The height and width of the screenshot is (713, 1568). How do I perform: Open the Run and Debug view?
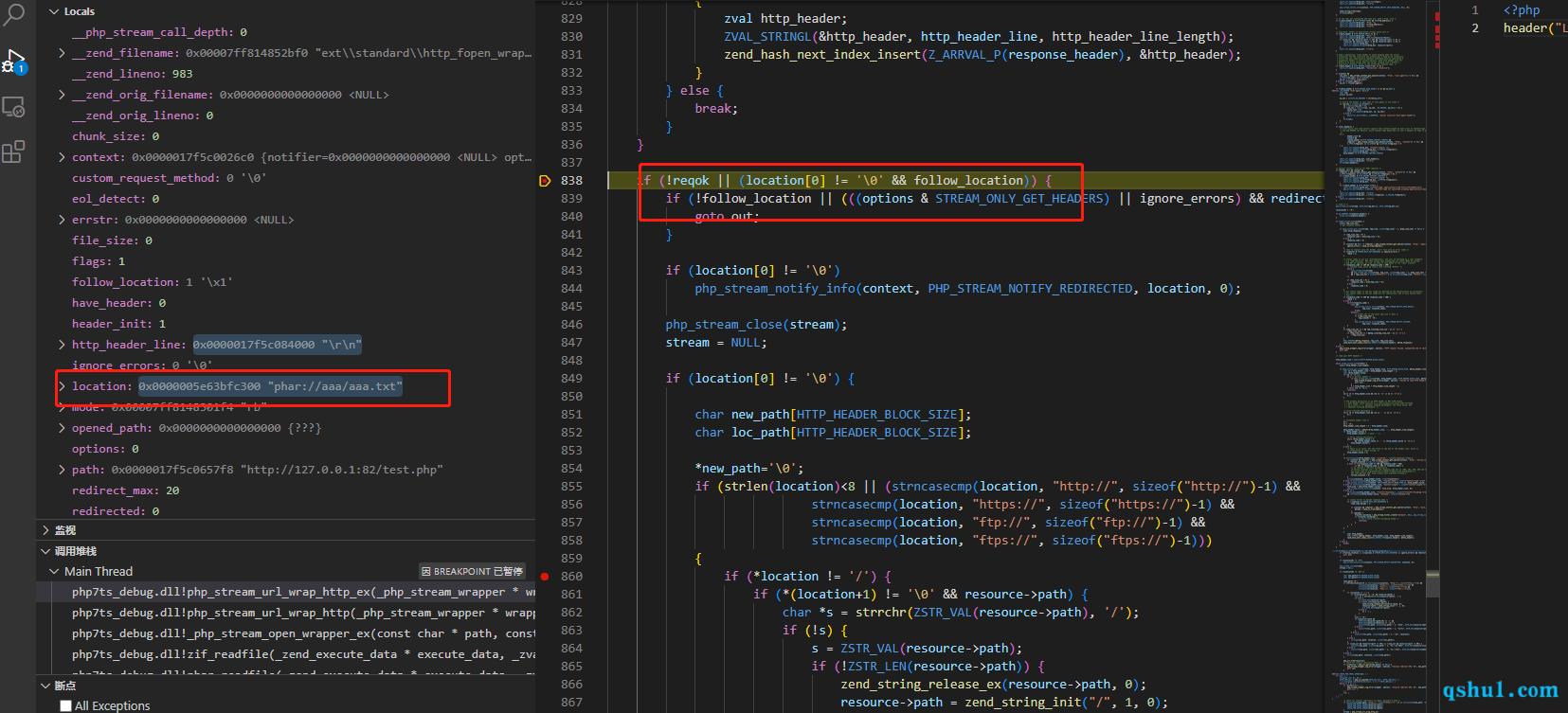[14, 62]
